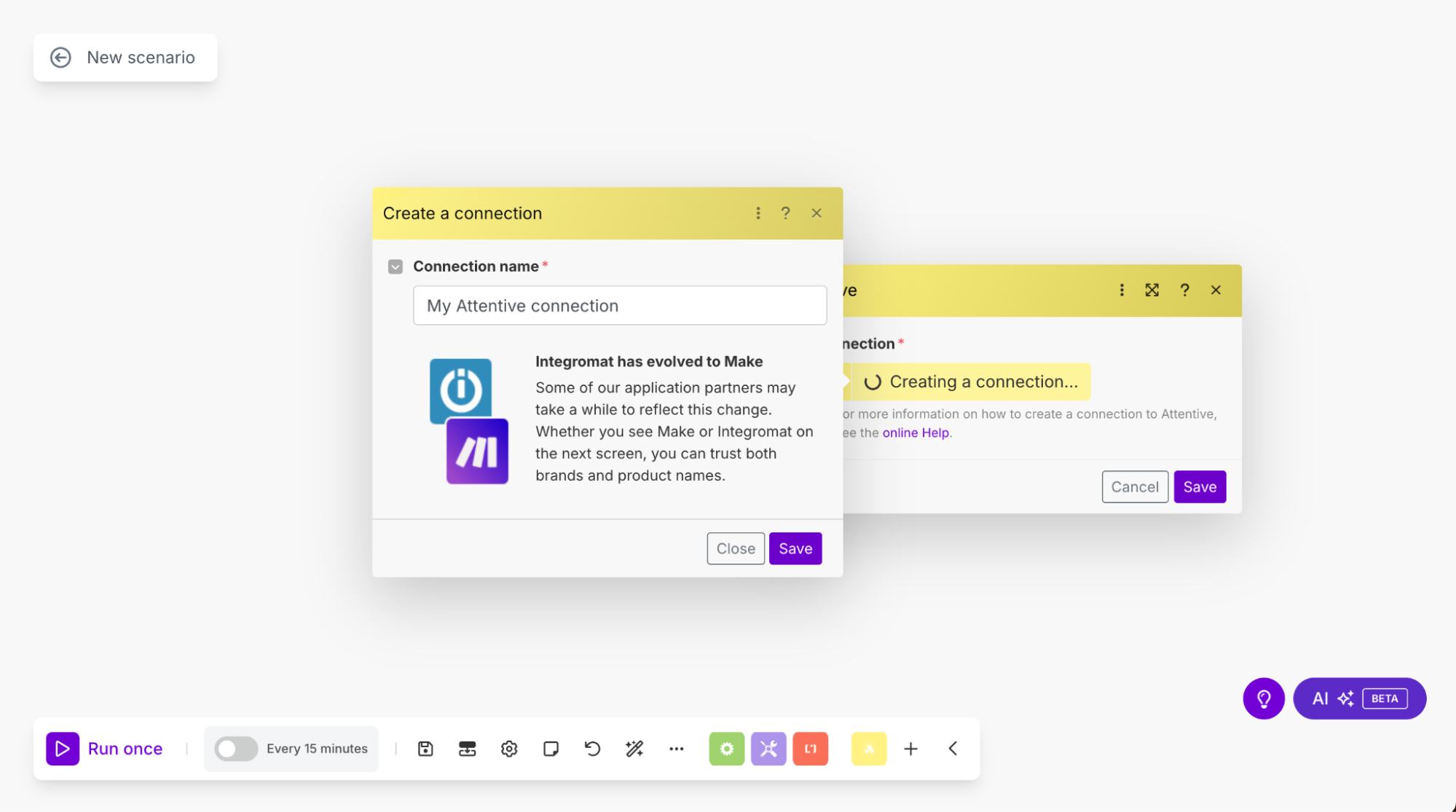Viewport: 1456px width, 812px height.
Task: Go back using the arrow beside New scenario
Action: 60,58
